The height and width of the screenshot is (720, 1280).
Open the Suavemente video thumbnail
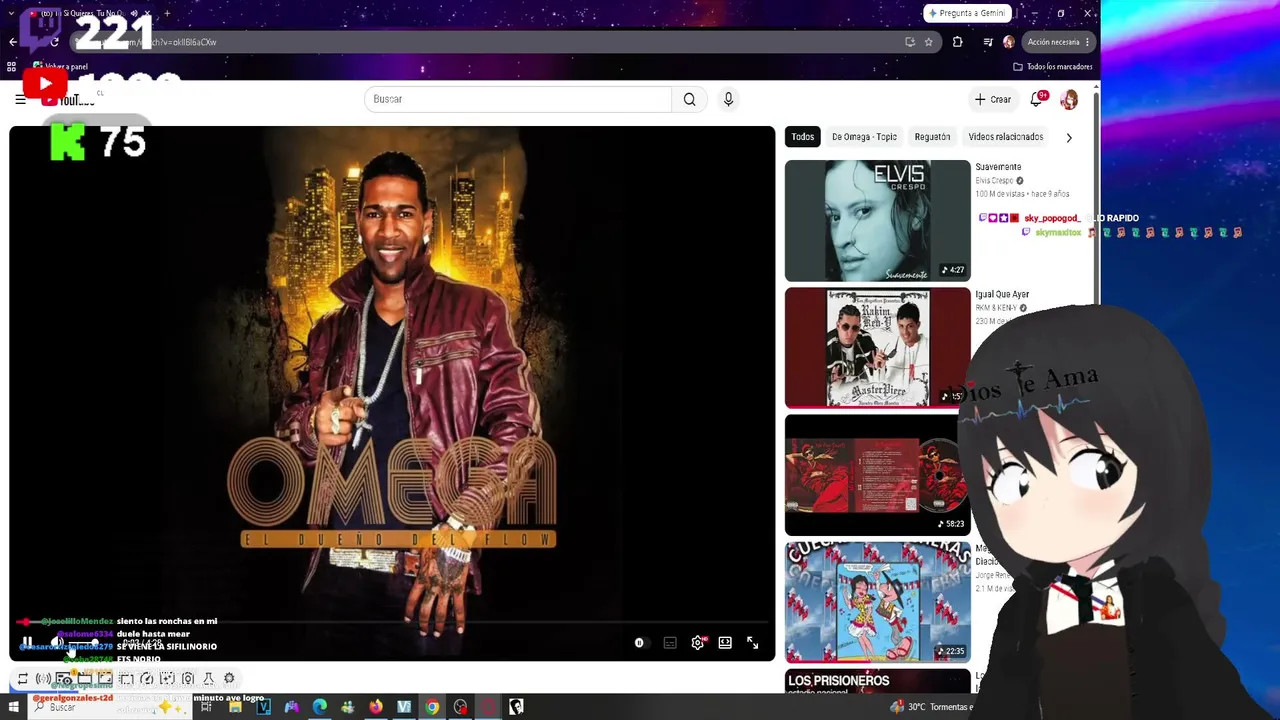click(x=877, y=220)
